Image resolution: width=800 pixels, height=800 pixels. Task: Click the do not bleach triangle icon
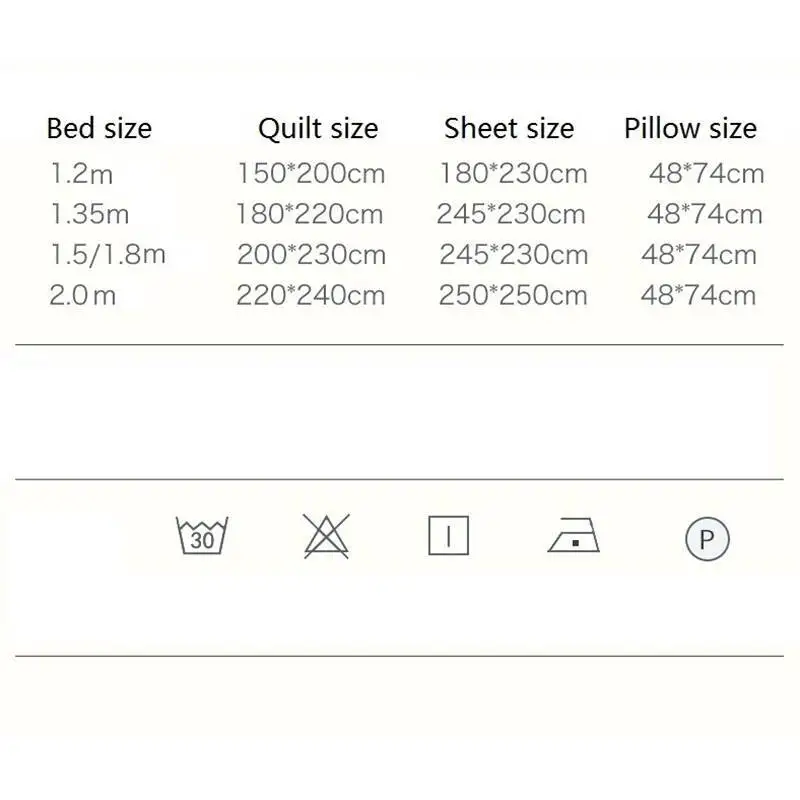(x=327, y=536)
